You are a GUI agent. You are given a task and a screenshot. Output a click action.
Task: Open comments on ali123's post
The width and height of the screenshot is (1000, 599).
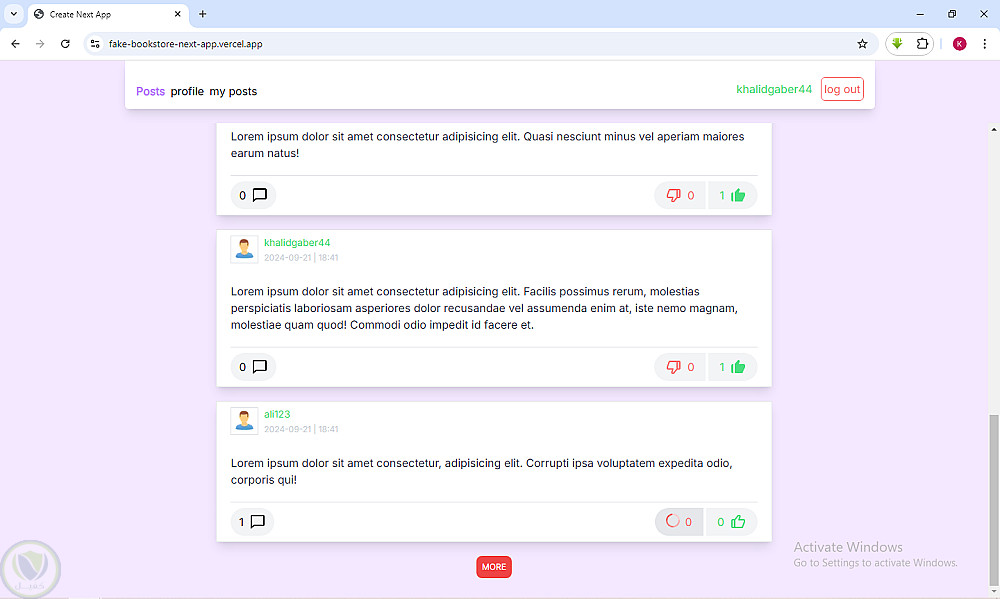tap(252, 522)
